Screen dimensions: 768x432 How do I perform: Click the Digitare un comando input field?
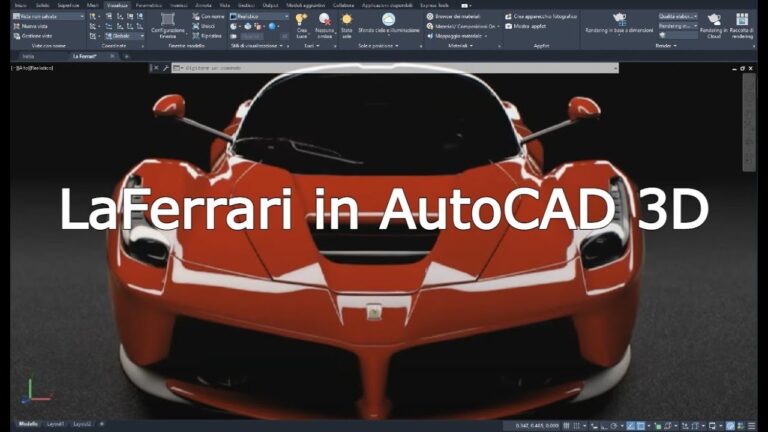pos(395,68)
